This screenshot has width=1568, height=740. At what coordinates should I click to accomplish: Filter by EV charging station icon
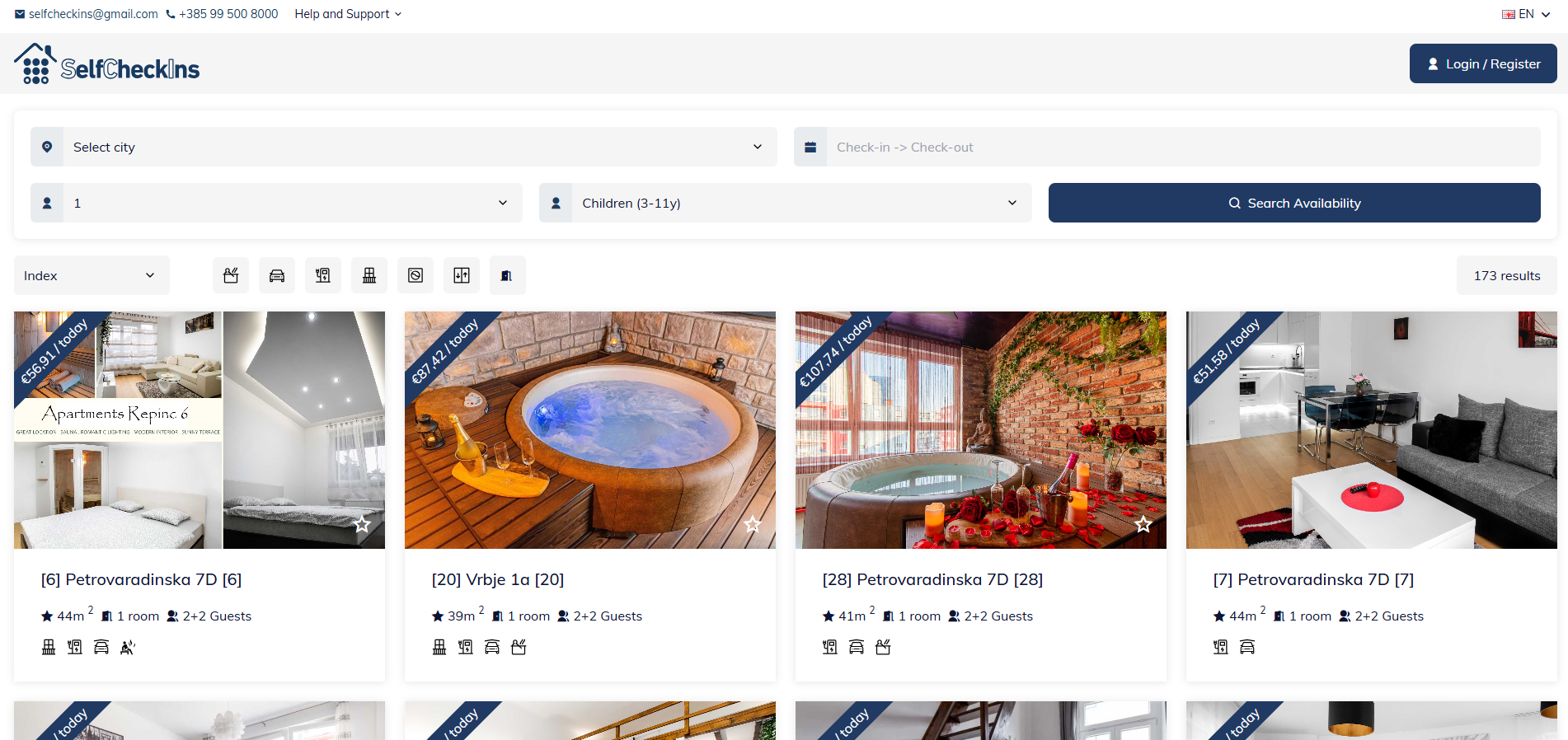[323, 275]
